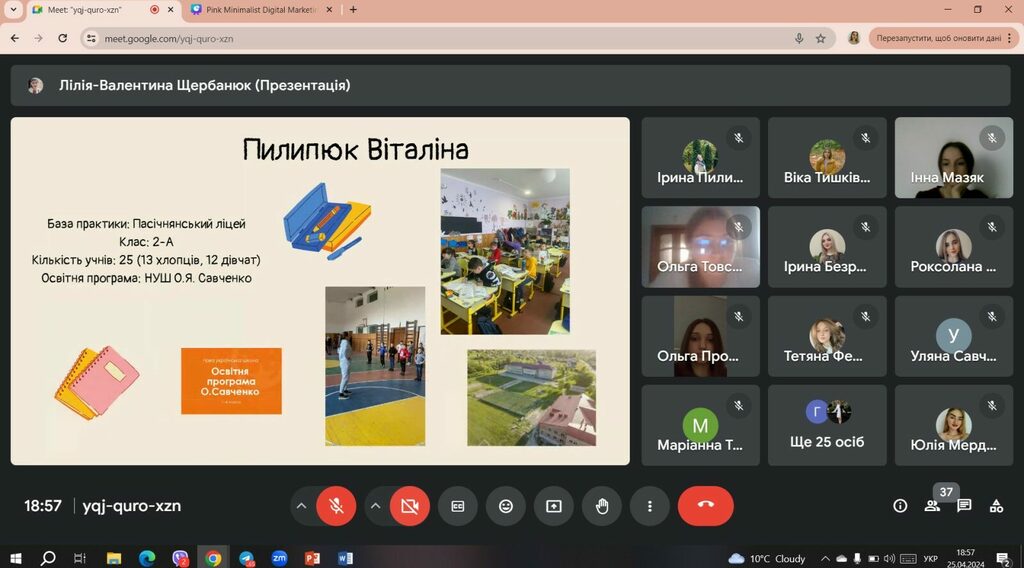The image size is (1024, 568).
Task: Select Ірина Безр... participant tile
Action: pos(827,247)
